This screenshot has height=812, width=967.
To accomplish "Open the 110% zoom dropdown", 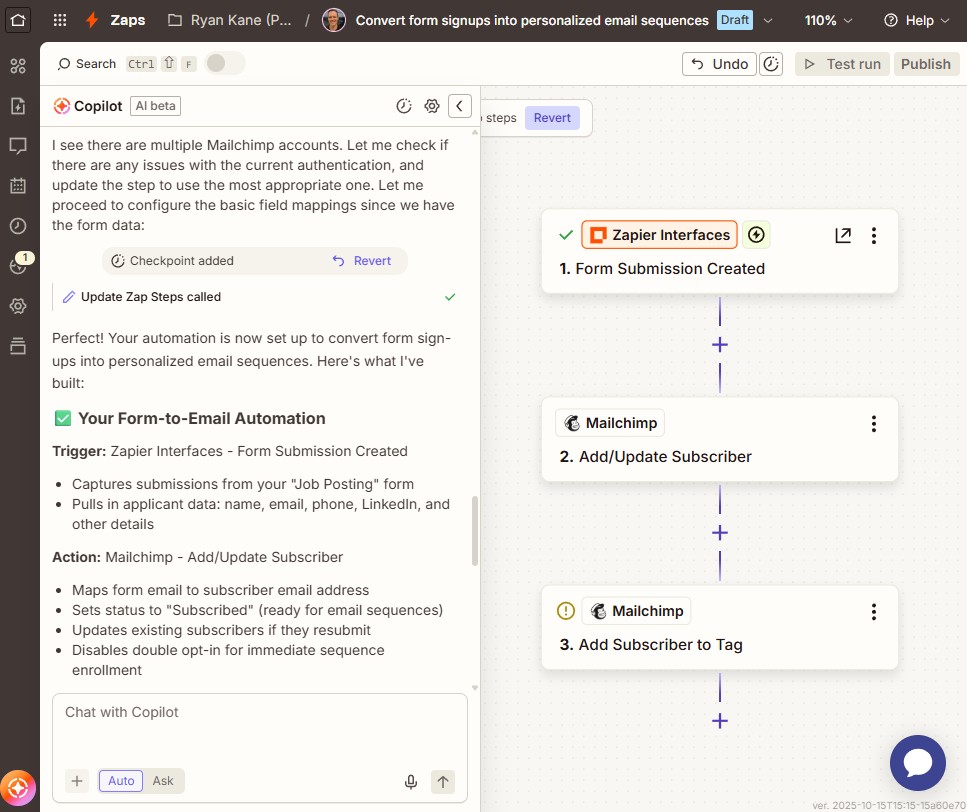I will [x=828, y=20].
